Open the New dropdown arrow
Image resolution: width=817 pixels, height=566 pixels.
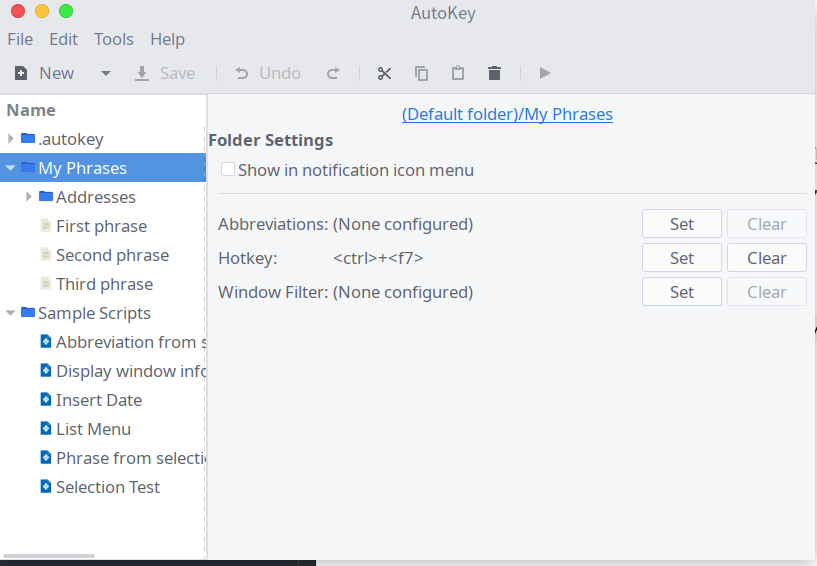click(x=106, y=73)
